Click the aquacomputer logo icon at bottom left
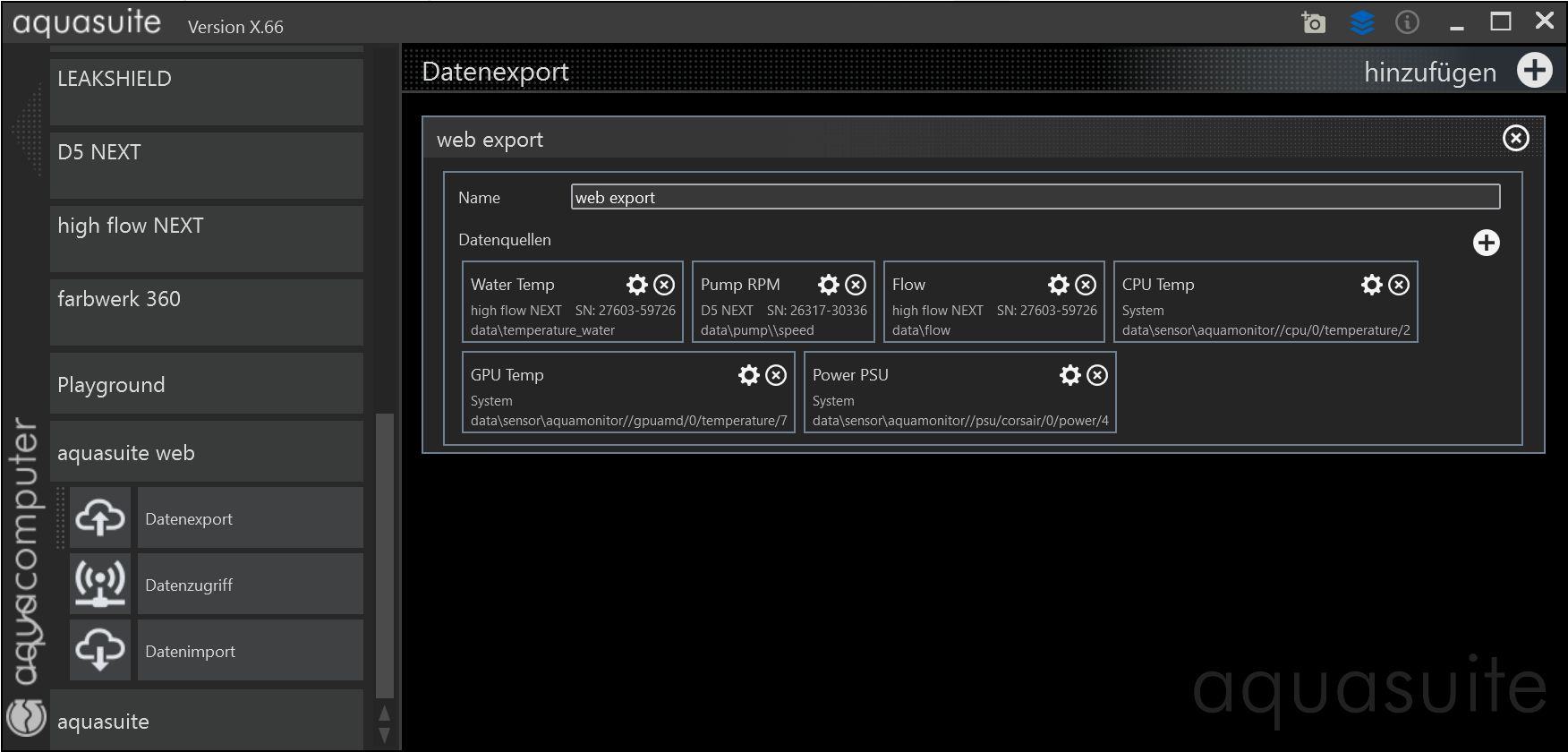 (x=26, y=717)
